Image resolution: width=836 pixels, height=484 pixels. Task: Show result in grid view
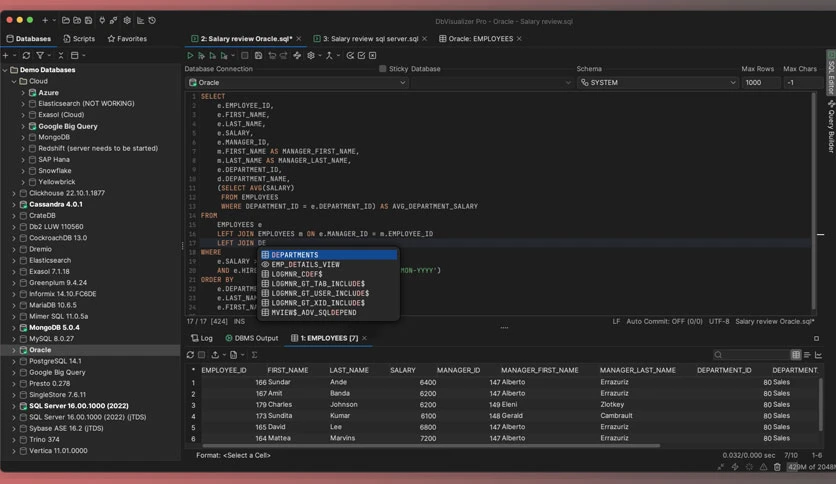tap(796, 355)
